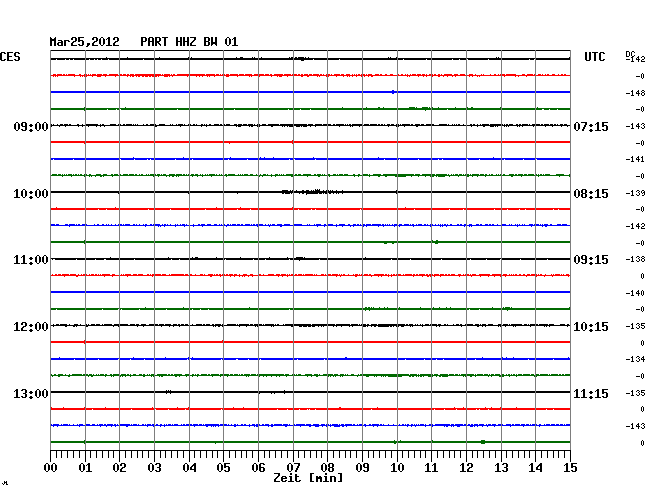The width and height of the screenshot is (650, 494).
Task: Click the PART HHZ BW 01 station title
Action: (189, 42)
